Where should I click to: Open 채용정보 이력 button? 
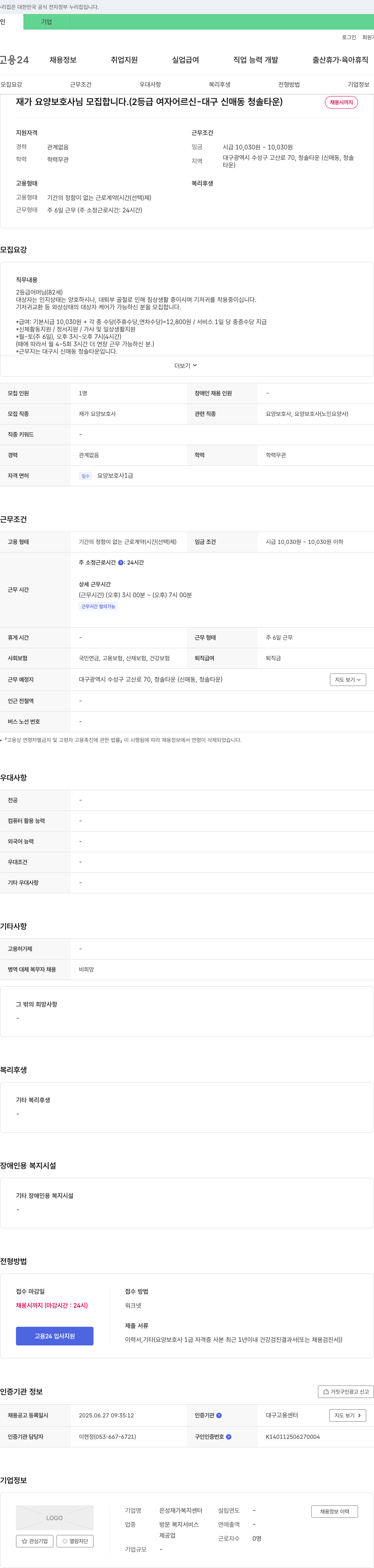[x=334, y=1511]
